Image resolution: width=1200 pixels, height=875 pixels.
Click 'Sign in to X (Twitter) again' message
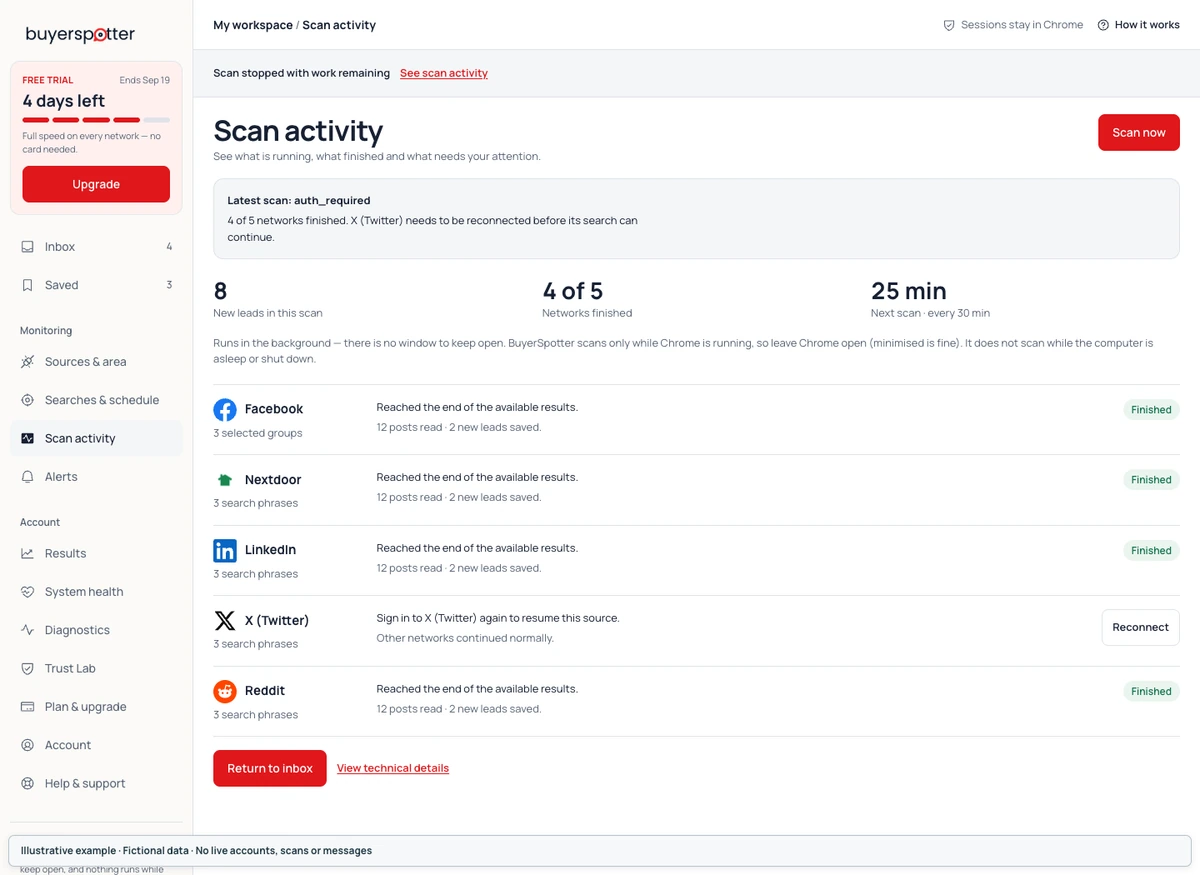click(498, 618)
